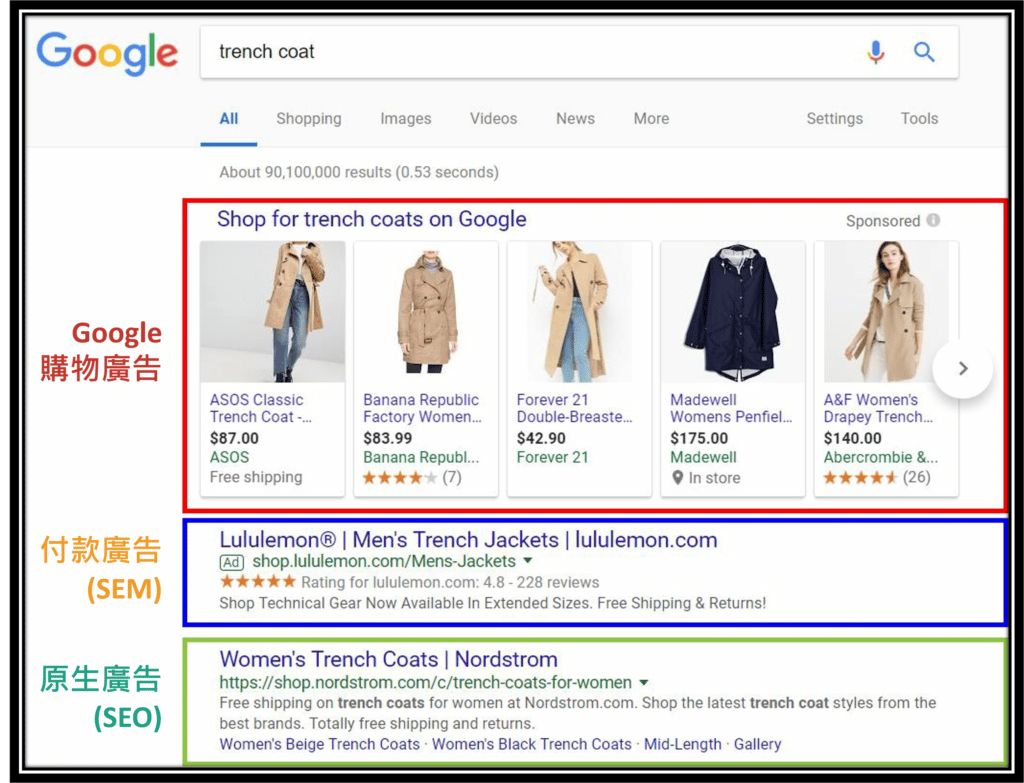Click the Abercrombie & seller name
Image resolution: width=1024 pixels, height=783 pixels.
click(881, 457)
